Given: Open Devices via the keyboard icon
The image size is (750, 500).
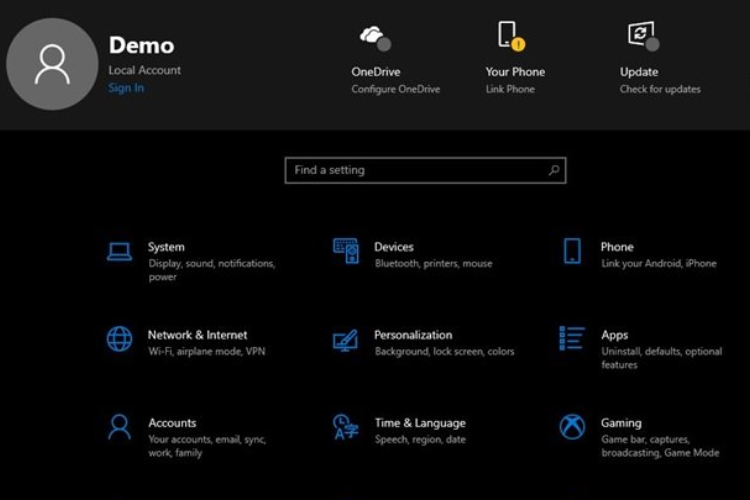Looking at the screenshot, I should click(x=346, y=251).
